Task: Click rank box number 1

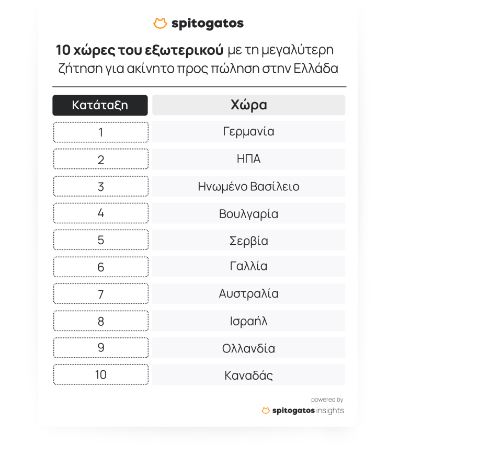Action: click(x=101, y=132)
